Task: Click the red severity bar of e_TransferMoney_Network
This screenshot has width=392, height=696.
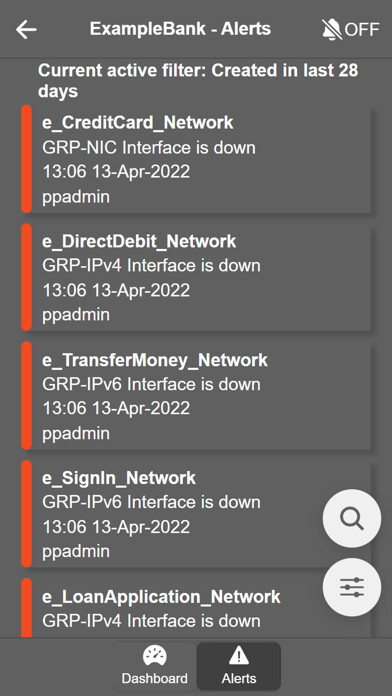Action: [x=27, y=395]
